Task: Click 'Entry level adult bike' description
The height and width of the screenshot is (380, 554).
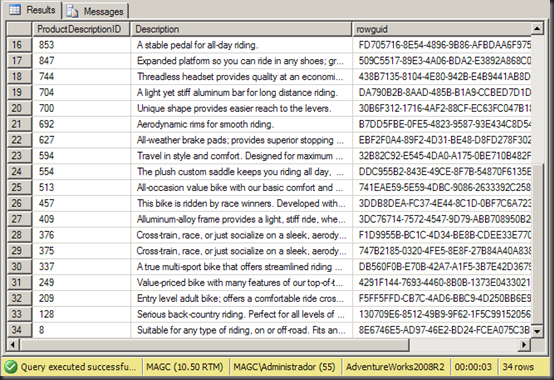Action: (x=241, y=298)
